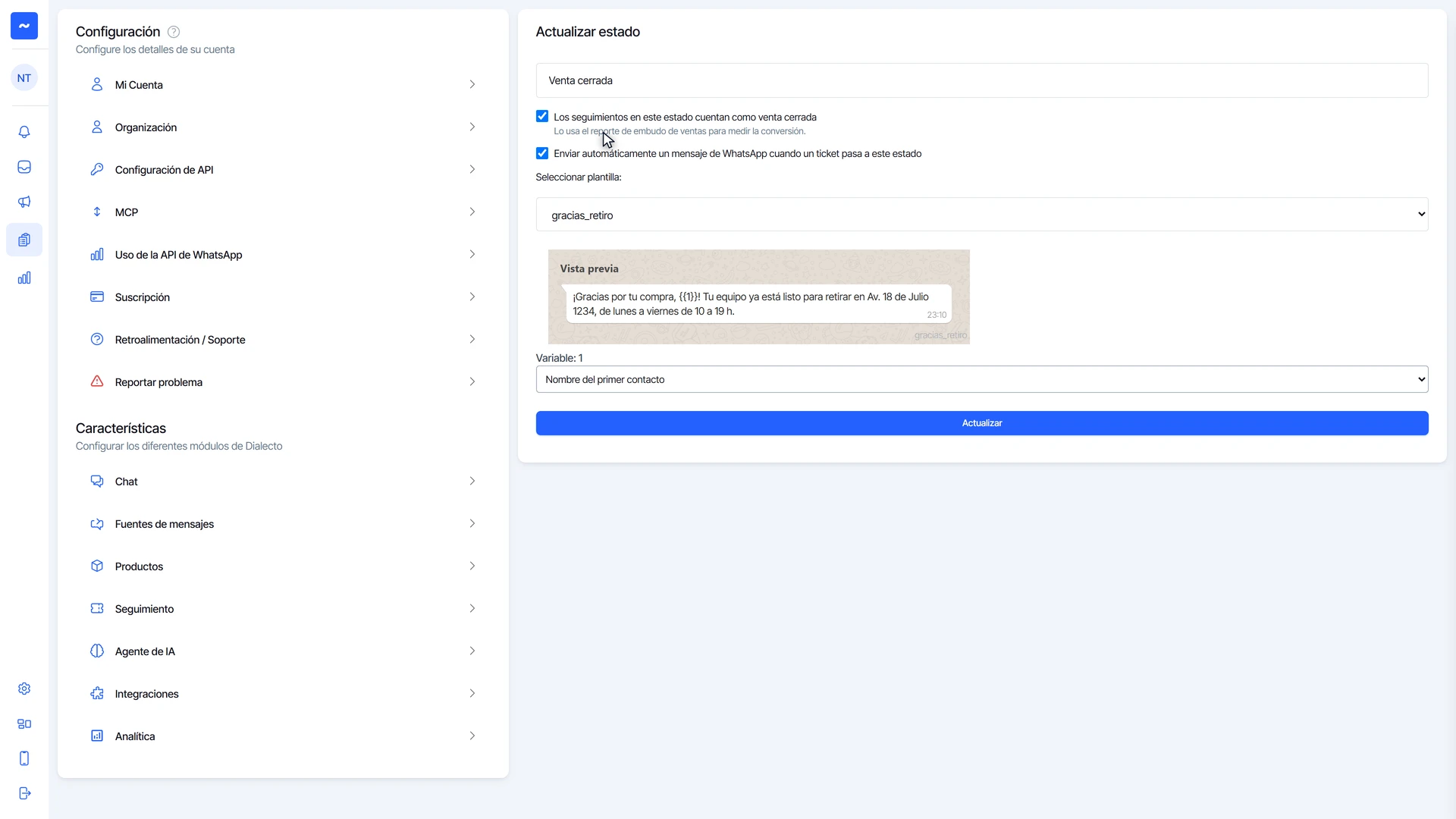Open the inbox icon in sidebar
The height and width of the screenshot is (819, 1456).
point(24,167)
